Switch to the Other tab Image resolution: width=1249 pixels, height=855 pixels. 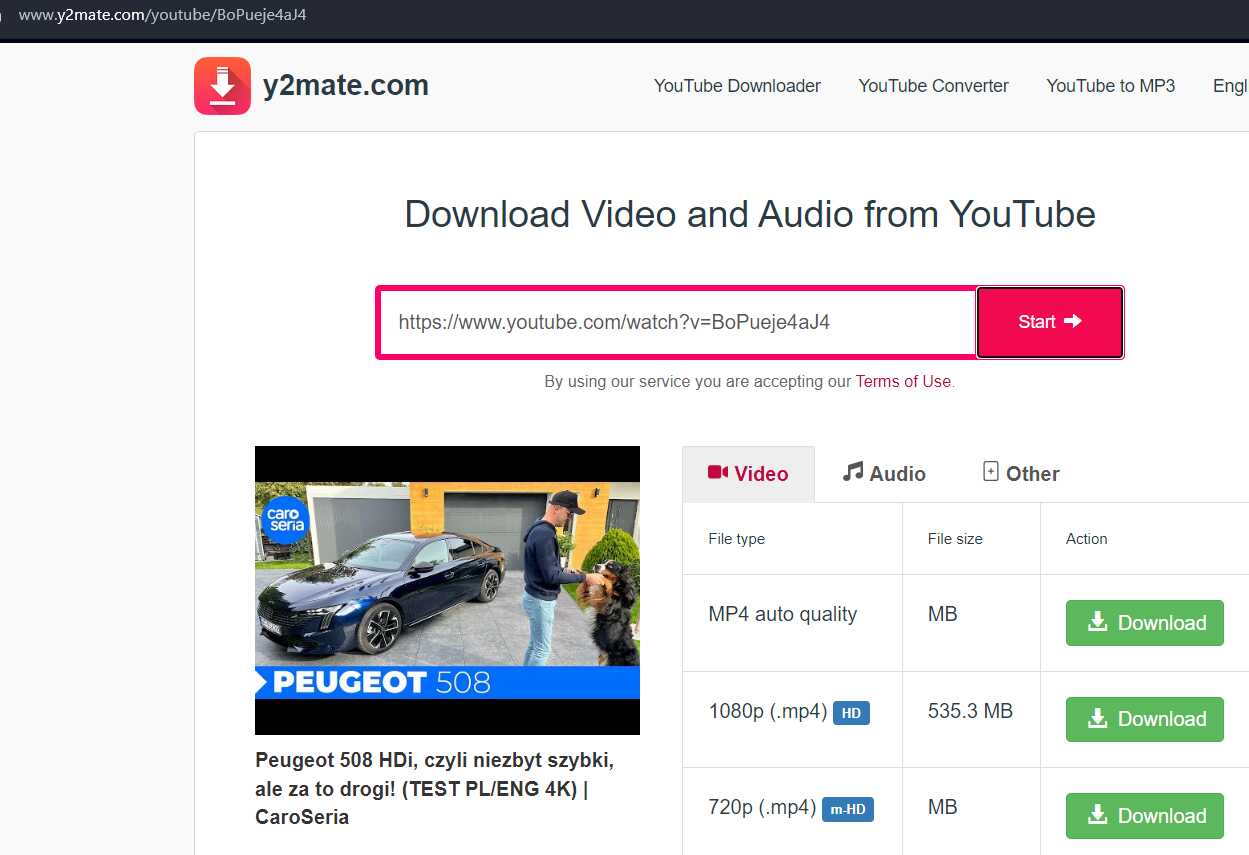coord(1021,474)
